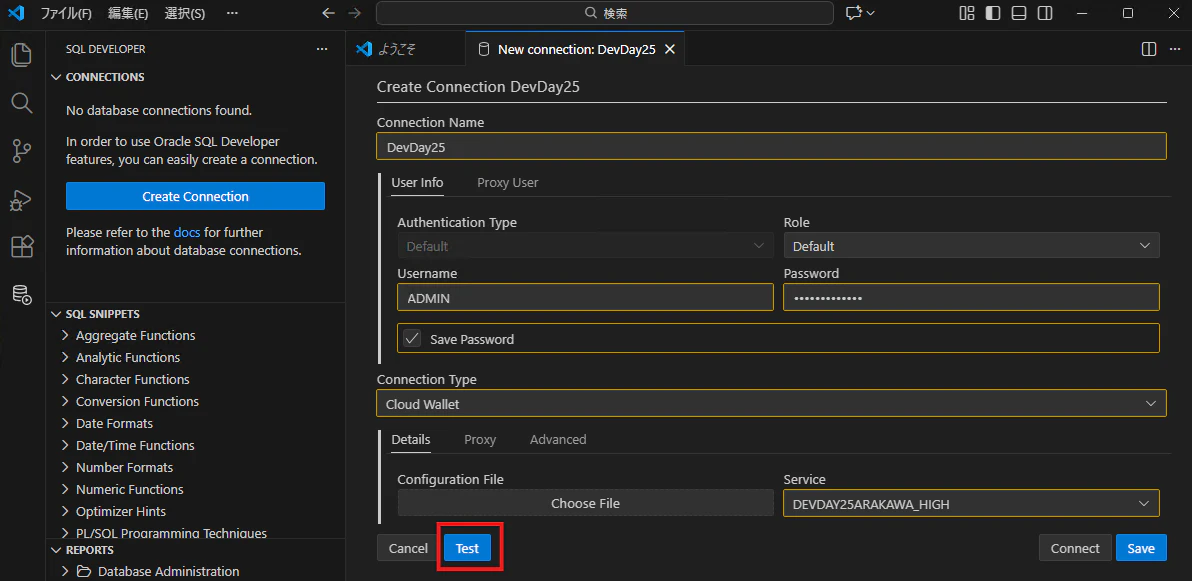
Task: Open the Service dropdown
Action: point(972,503)
